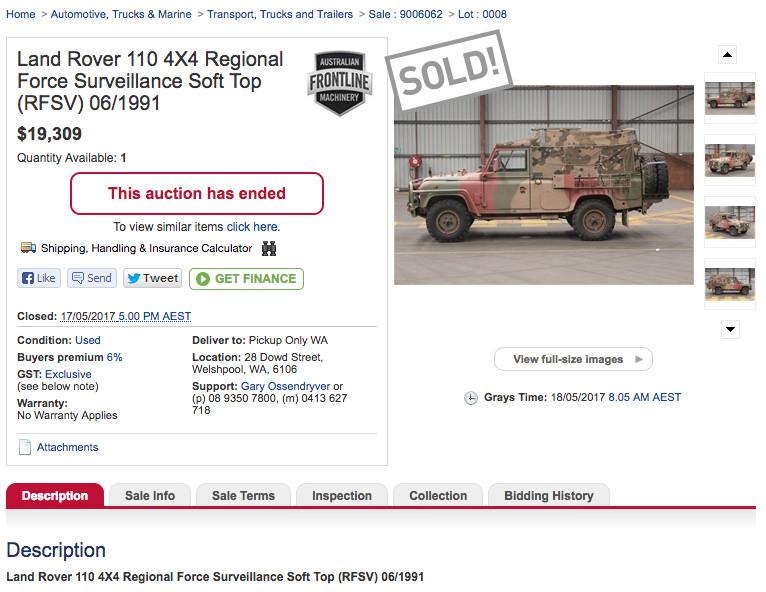
Task: Open the Bidding History tab
Action: click(548, 496)
